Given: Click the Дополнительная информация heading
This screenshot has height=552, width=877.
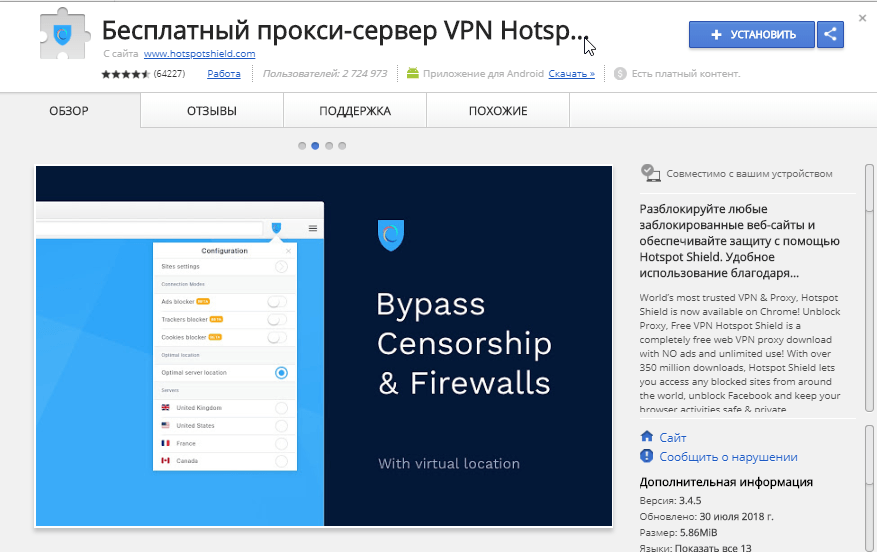Looking at the screenshot, I should (x=726, y=482).
